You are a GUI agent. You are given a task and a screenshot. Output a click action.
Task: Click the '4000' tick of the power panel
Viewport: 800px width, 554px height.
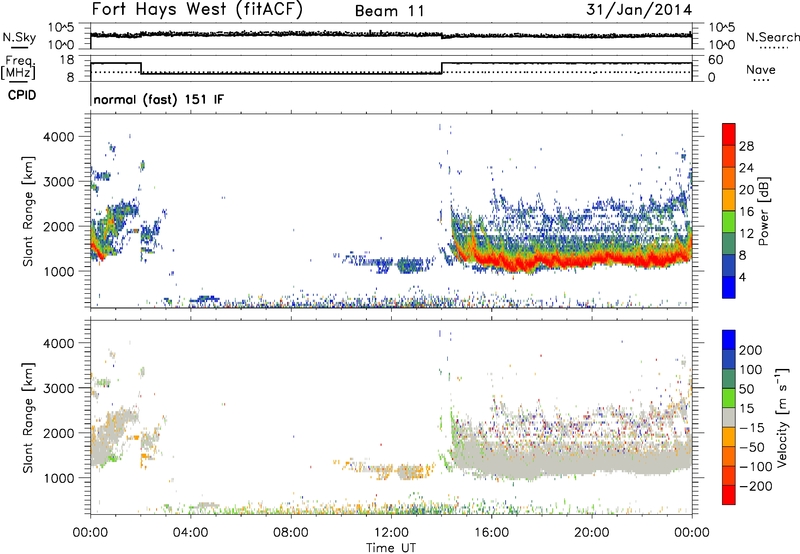59,137
